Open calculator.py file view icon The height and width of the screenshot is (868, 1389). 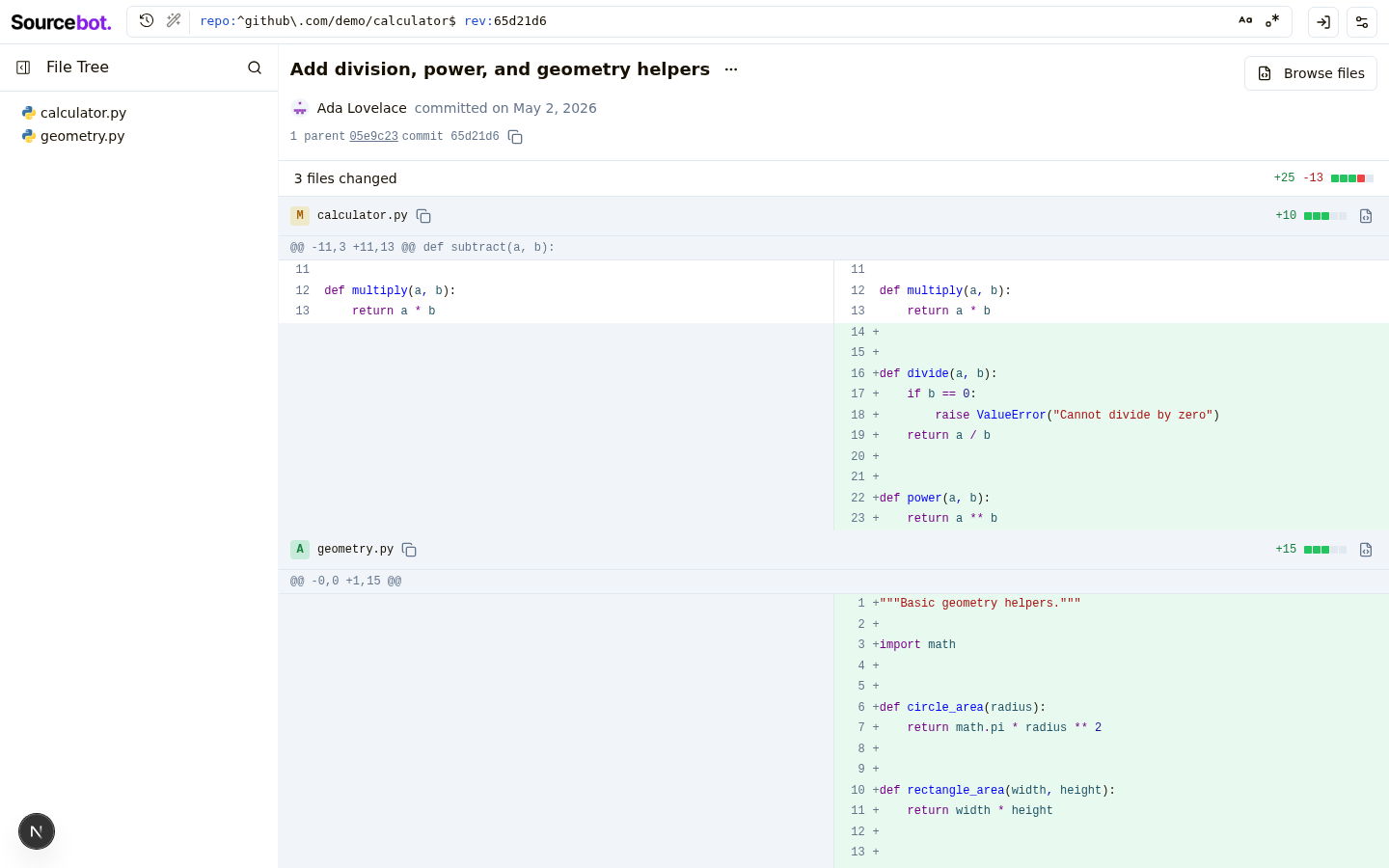pos(1366,216)
